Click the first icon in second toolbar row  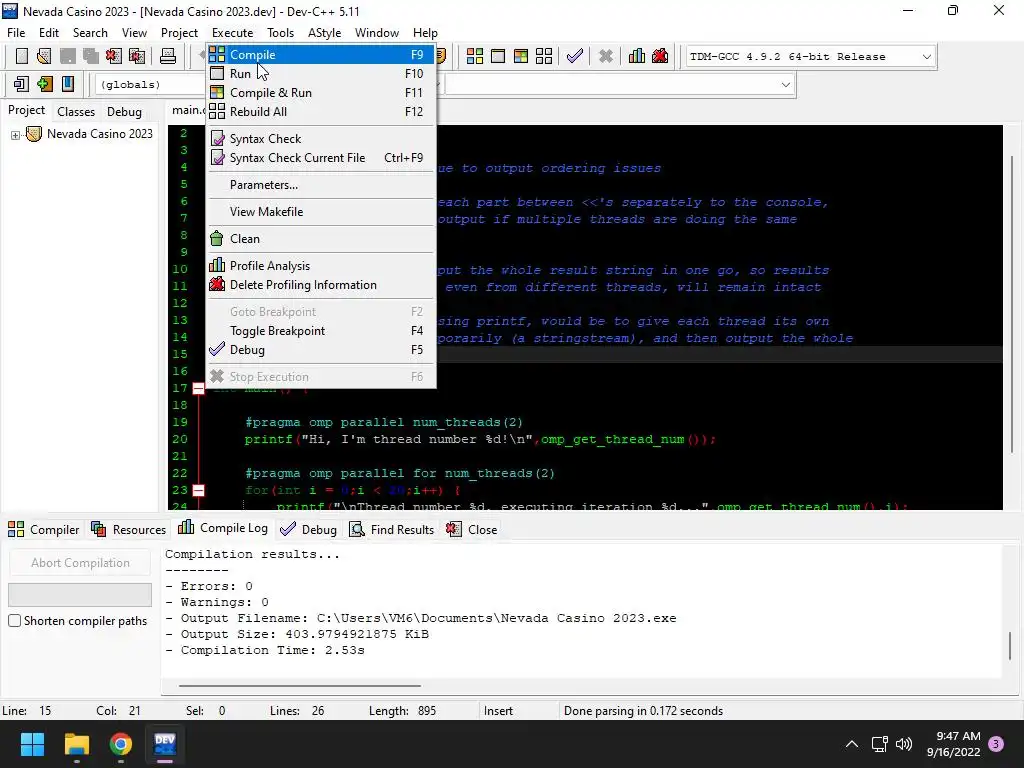22,84
